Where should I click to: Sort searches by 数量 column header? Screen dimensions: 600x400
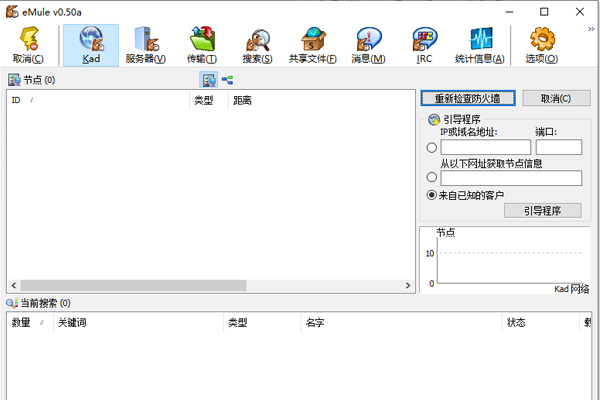[30, 322]
